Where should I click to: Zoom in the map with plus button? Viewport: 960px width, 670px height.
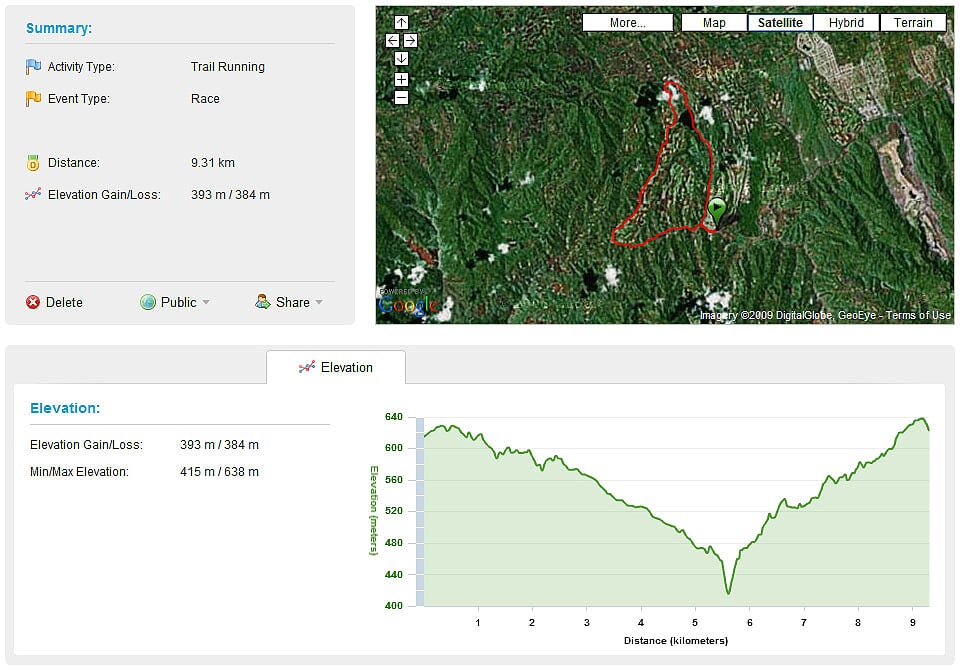click(401, 79)
